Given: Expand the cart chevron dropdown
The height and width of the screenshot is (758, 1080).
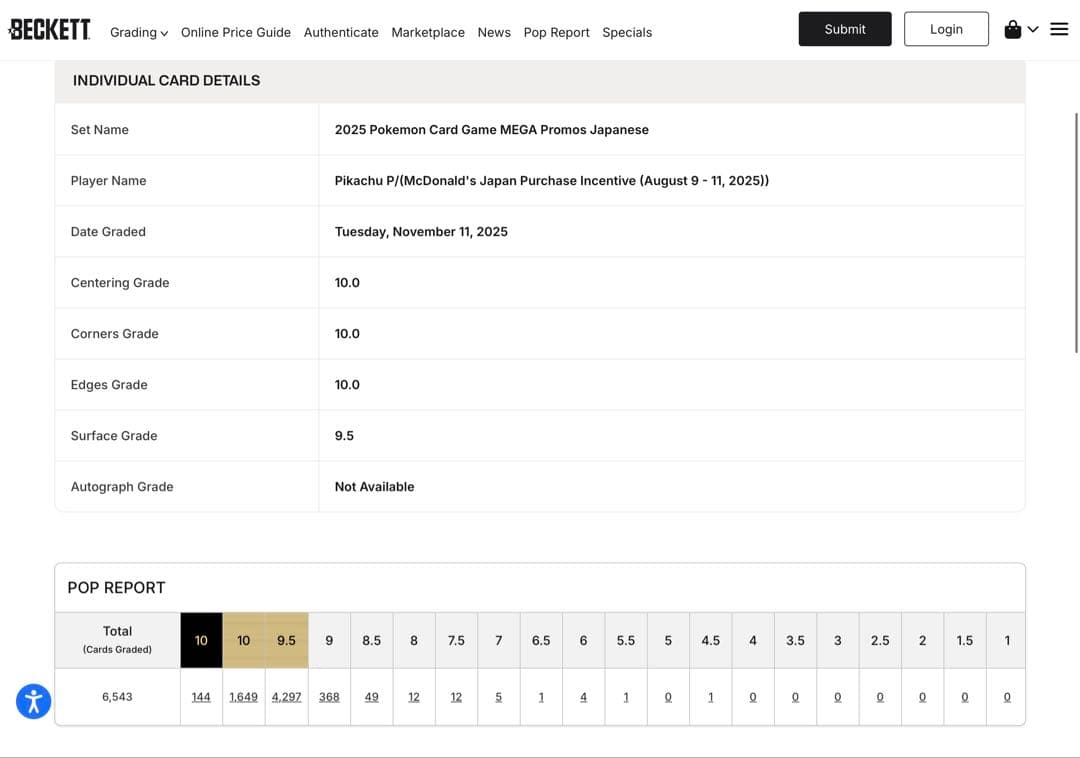Looking at the screenshot, I should [x=1033, y=30].
